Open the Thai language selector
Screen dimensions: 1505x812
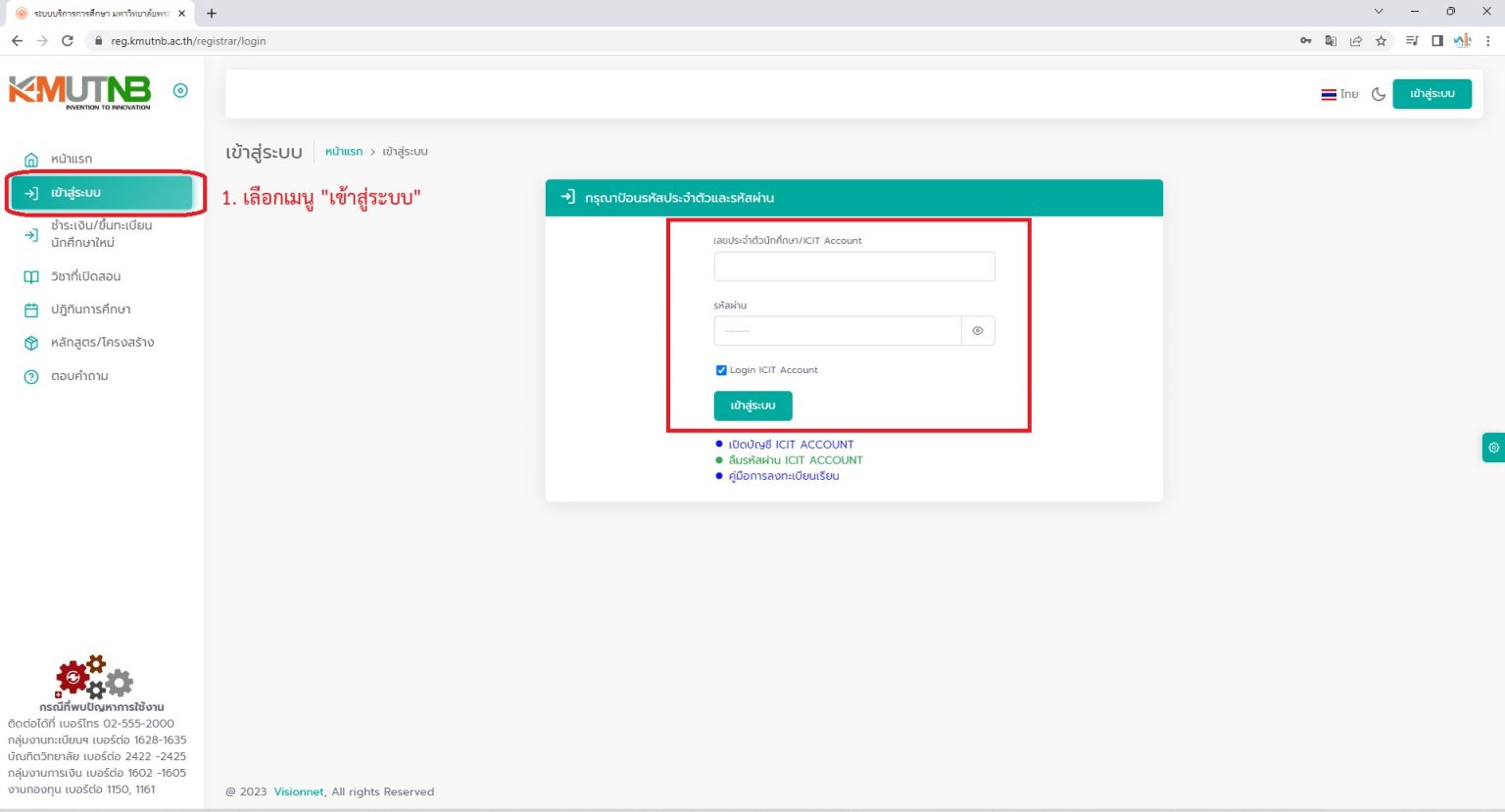point(1339,94)
